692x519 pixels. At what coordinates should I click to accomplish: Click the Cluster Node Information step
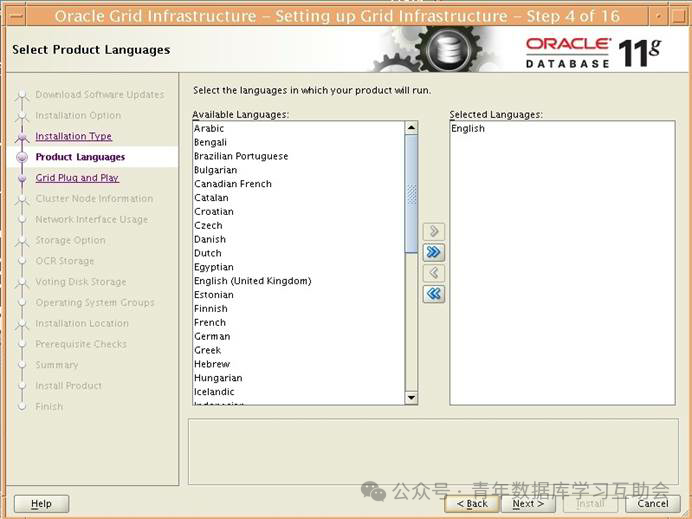point(94,199)
